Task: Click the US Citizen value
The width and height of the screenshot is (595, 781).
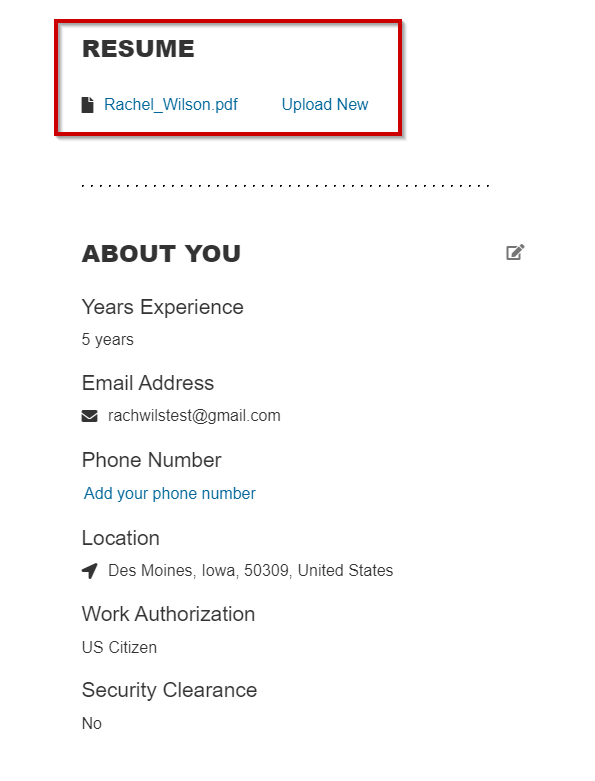Action: click(119, 647)
